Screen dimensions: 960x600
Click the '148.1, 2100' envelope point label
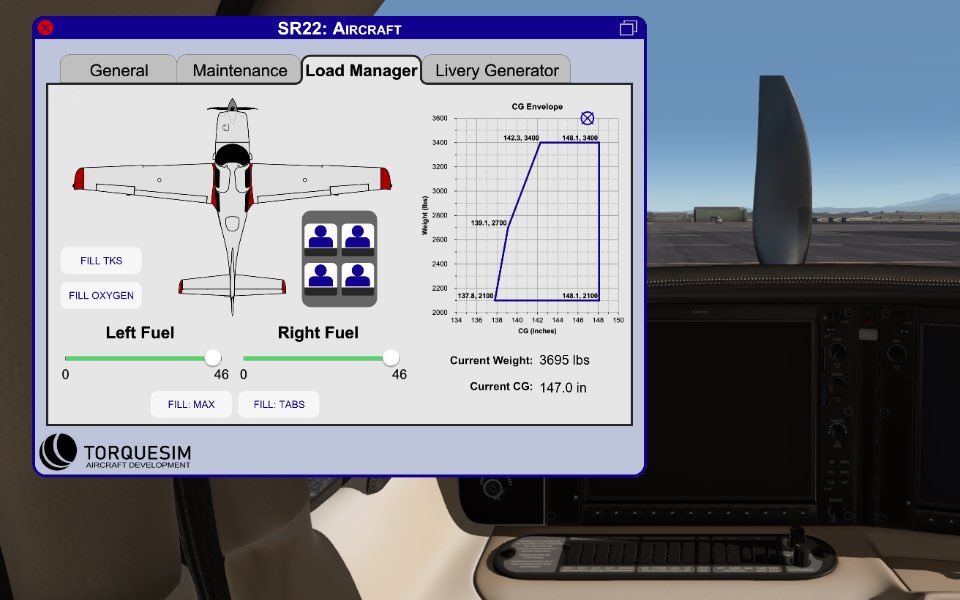click(580, 296)
